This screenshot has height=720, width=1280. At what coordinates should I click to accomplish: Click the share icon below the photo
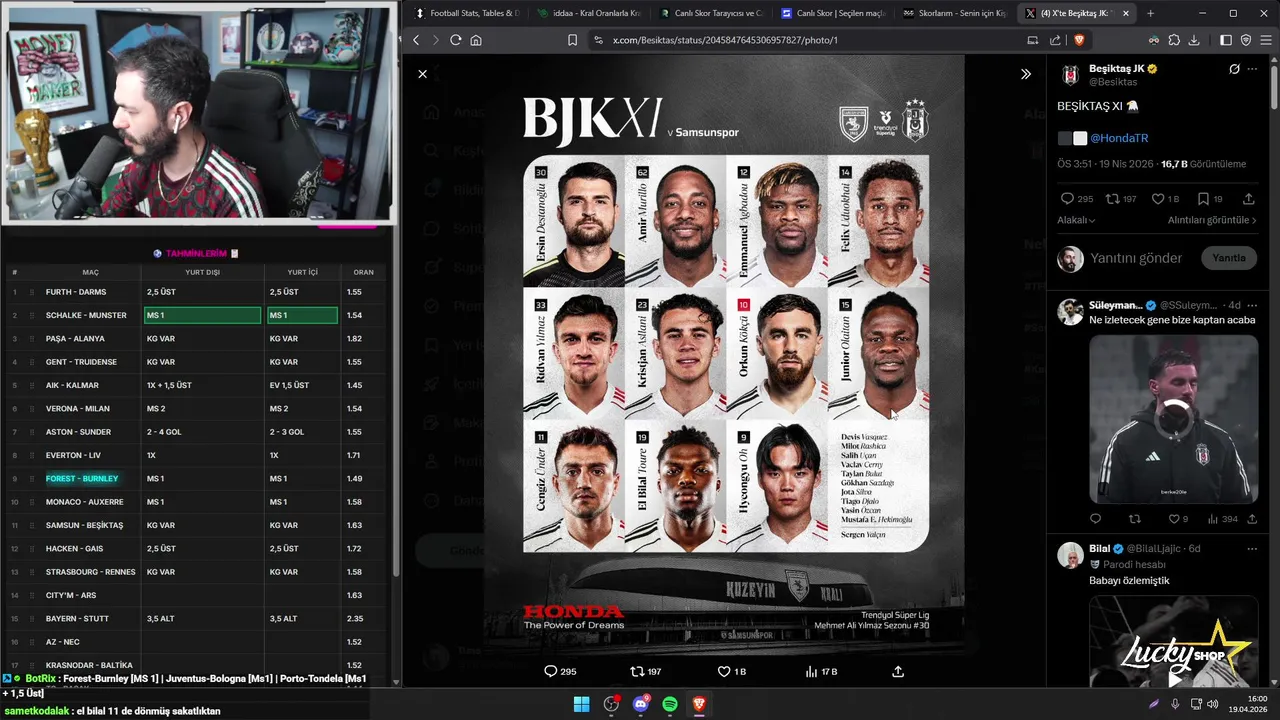pos(898,671)
